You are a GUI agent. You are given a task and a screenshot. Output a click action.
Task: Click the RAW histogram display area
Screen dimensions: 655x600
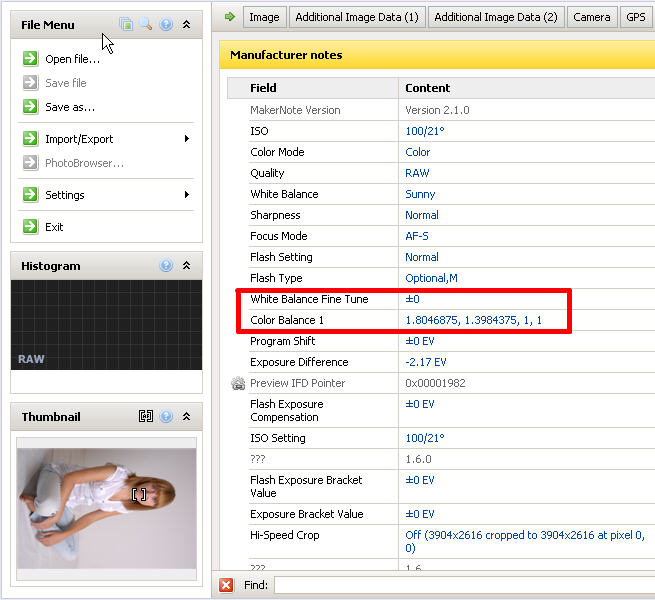(x=107, y=325)
